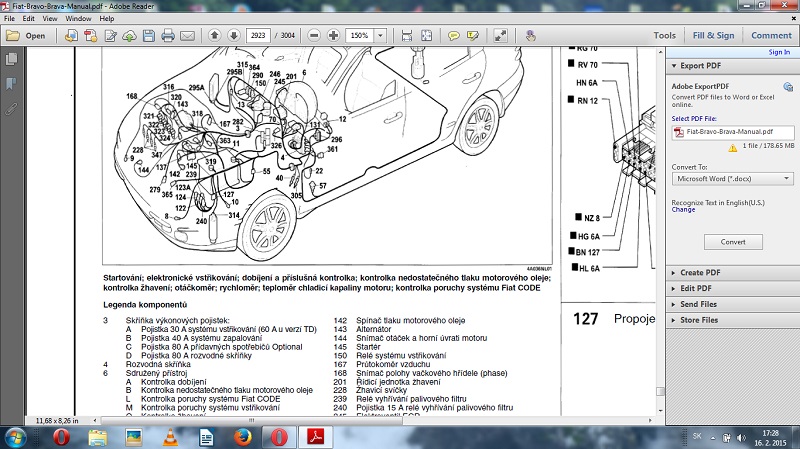
Task: Click the page number input field
Action: point(261,35)
